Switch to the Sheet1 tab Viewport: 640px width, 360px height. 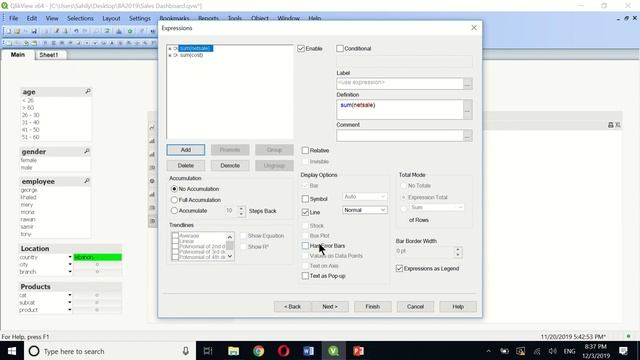(49, 55)
